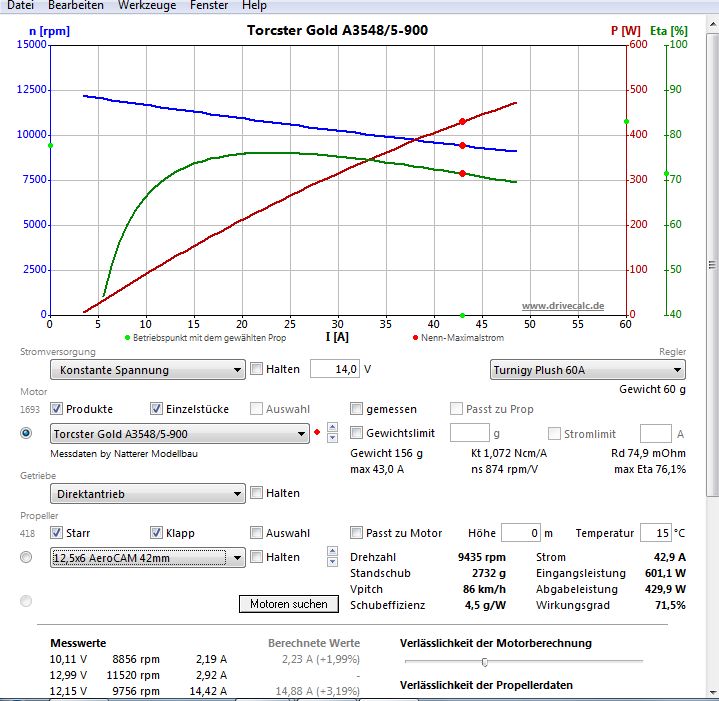Step to next motor with down arrow
The image size is (719, 701).
pyautogui.click(x=333, y=438)
